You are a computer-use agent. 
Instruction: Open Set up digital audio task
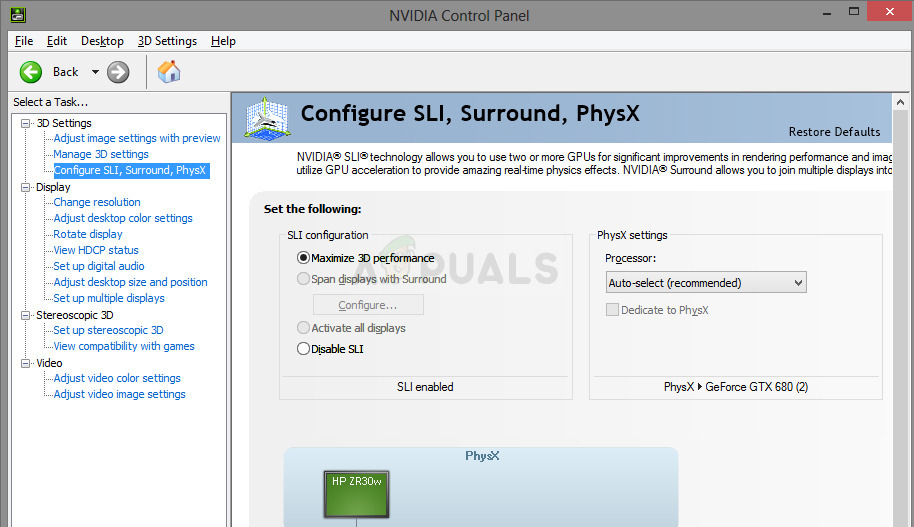tap(99, 266)
